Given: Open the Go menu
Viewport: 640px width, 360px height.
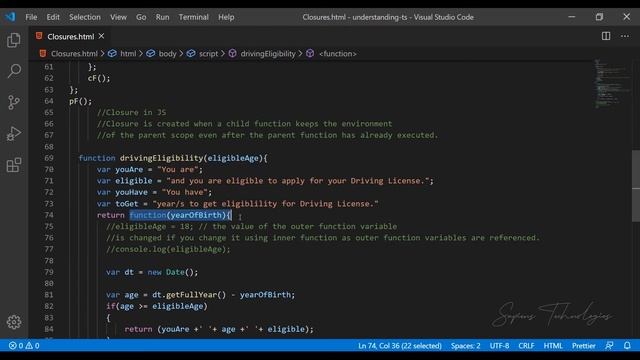Looking at the screenshot, I should pos(141,17).
